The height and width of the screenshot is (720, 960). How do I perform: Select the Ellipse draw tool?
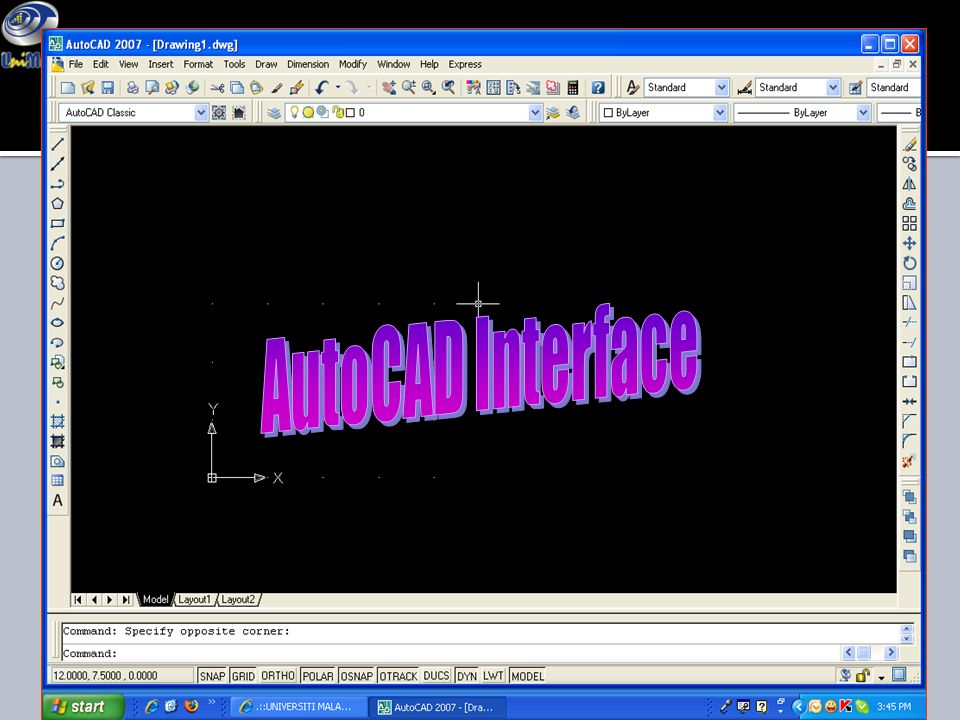pyautogui.click(x=58, y=323)
